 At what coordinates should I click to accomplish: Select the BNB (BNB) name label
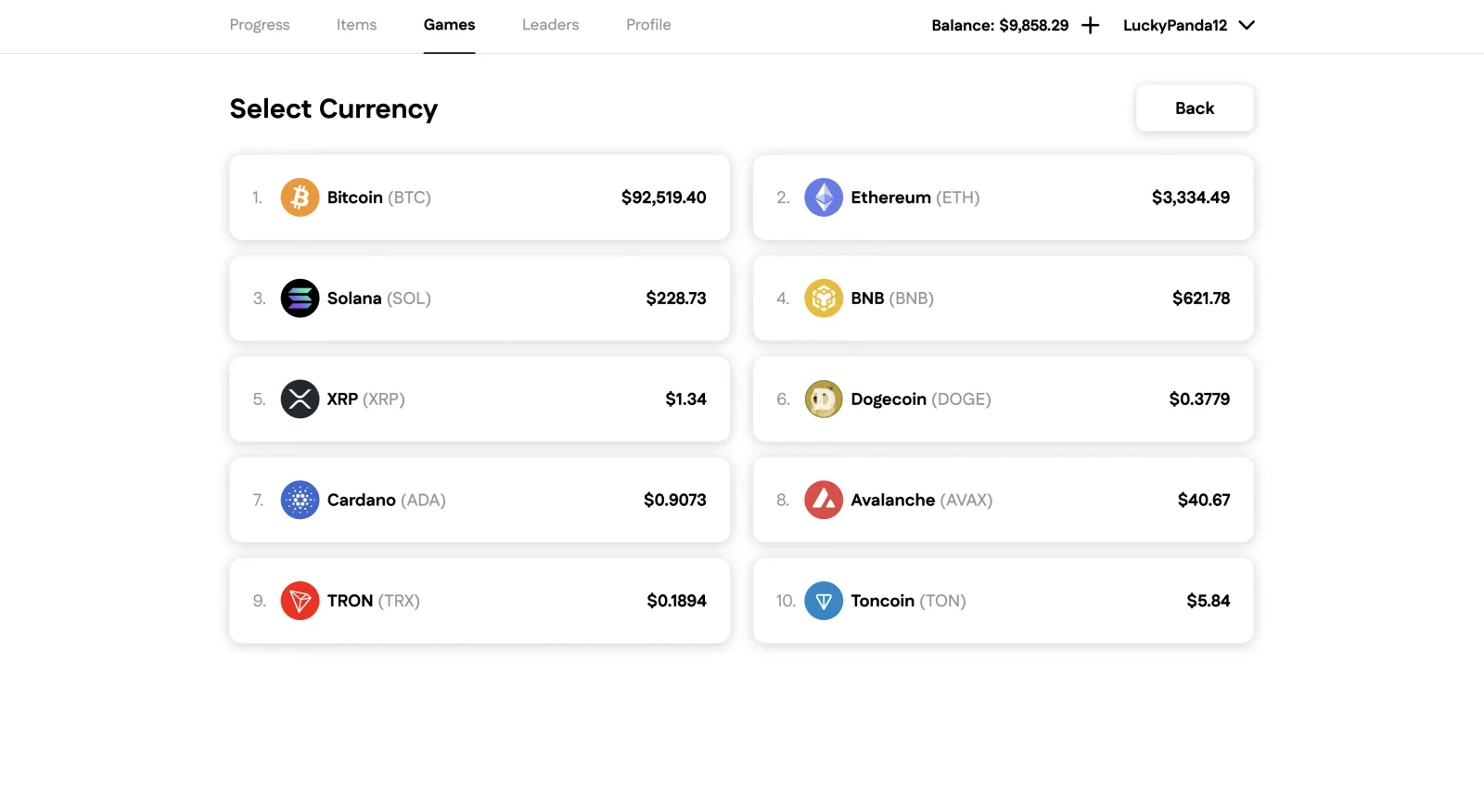click(892, 298)
